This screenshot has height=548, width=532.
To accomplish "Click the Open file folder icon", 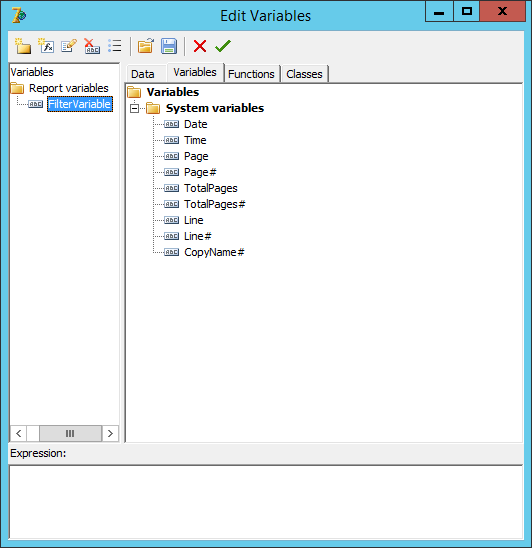I will click(x=145, y=46).
